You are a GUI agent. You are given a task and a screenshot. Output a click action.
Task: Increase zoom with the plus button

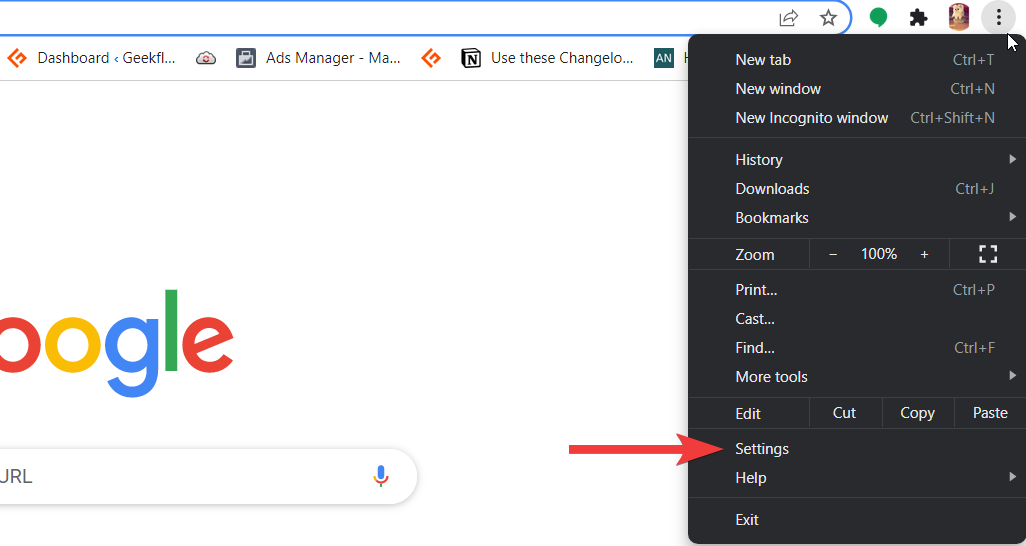coord(924,254)
